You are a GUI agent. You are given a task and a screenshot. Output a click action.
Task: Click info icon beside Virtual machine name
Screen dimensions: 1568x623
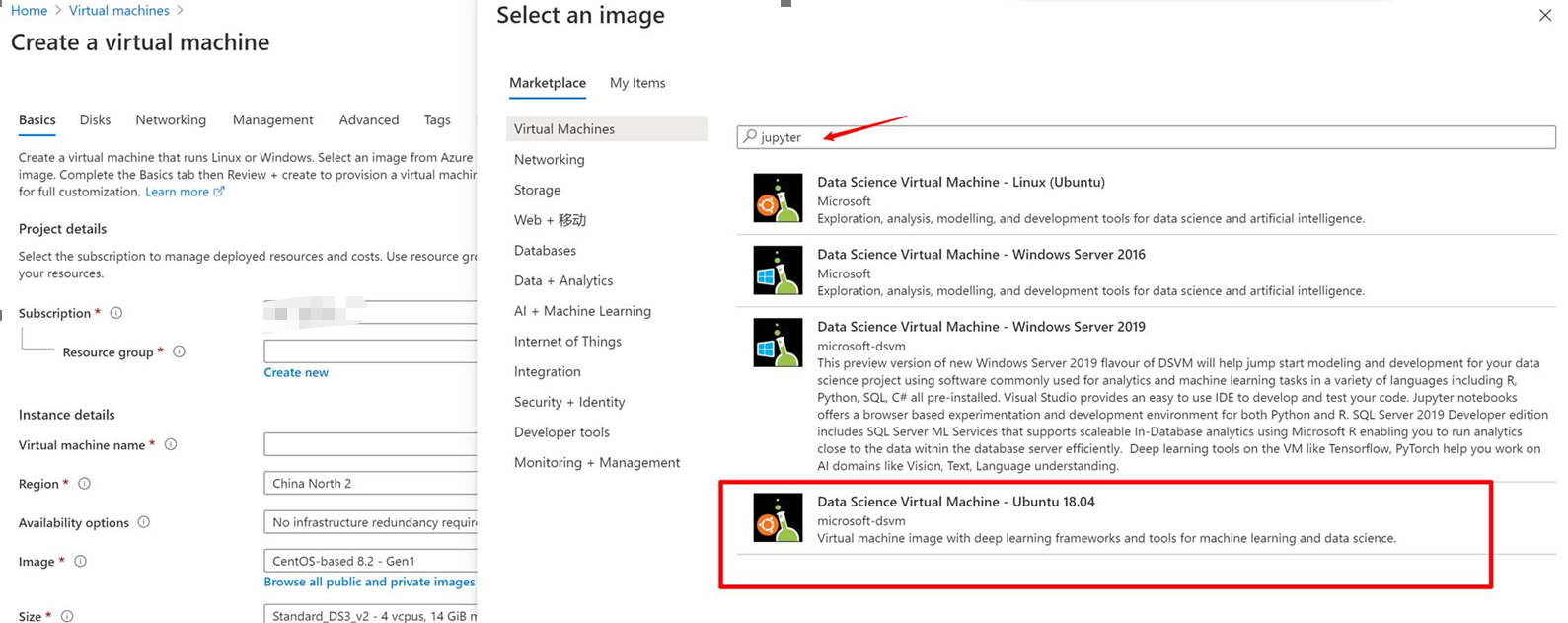(171, 445)
